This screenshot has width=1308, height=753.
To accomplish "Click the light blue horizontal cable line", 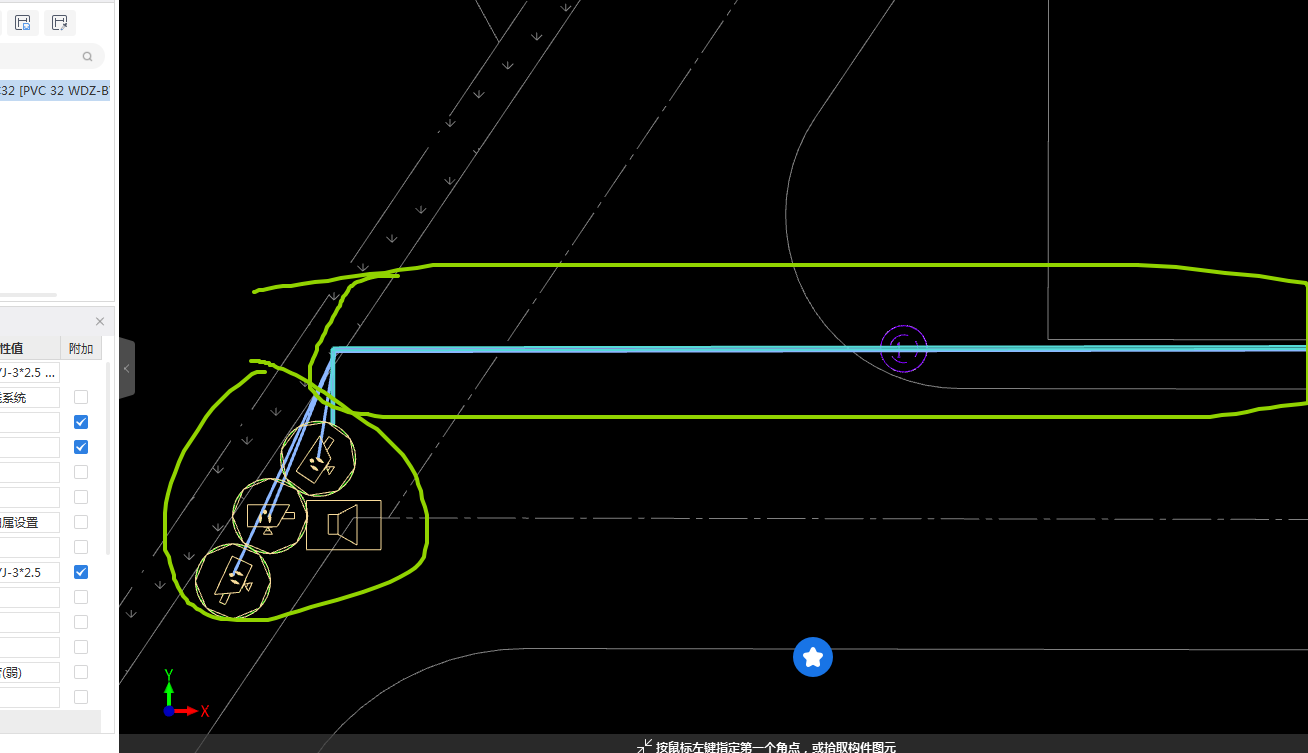I will coord(820,349).
